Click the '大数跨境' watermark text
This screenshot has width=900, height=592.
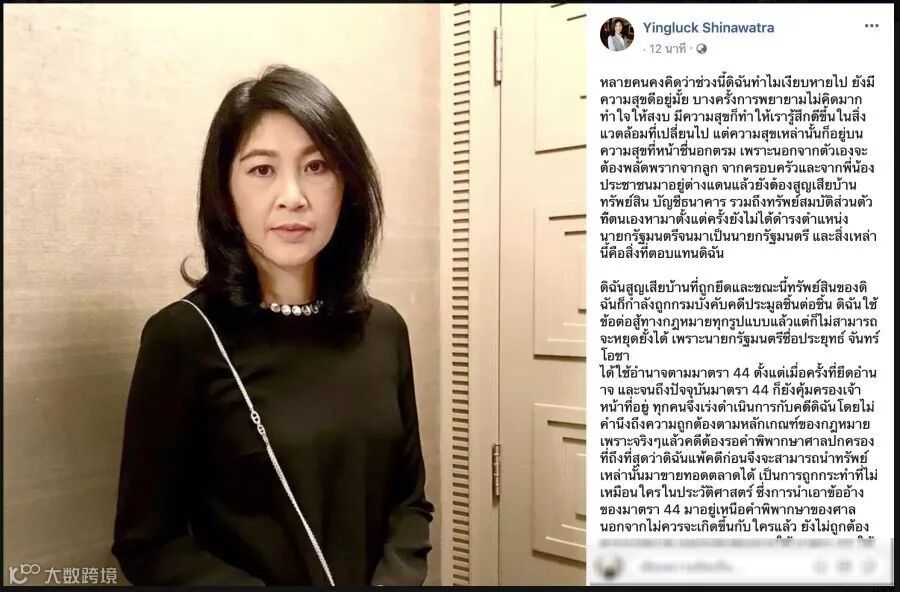(81, 575)
